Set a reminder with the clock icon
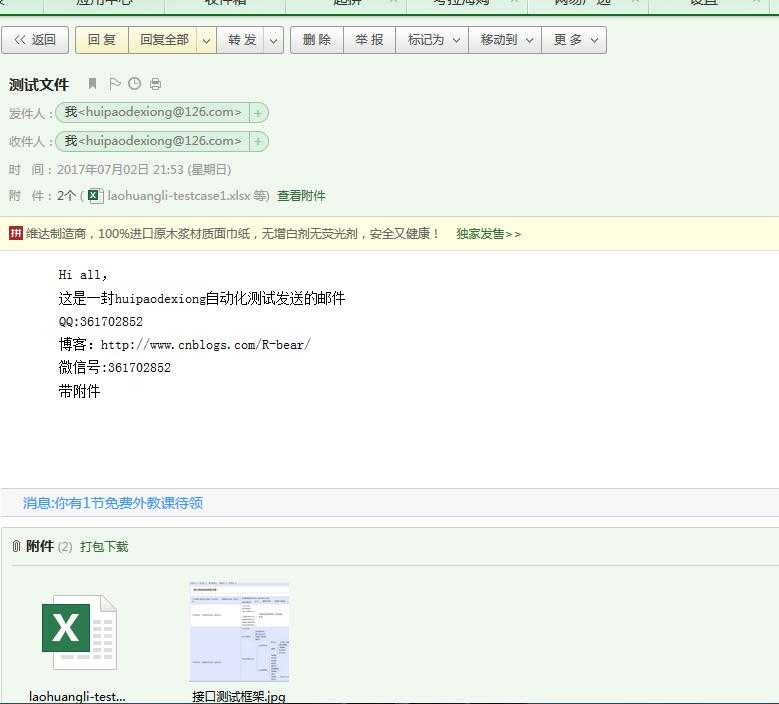779x704 pixels. coord(135,83)
